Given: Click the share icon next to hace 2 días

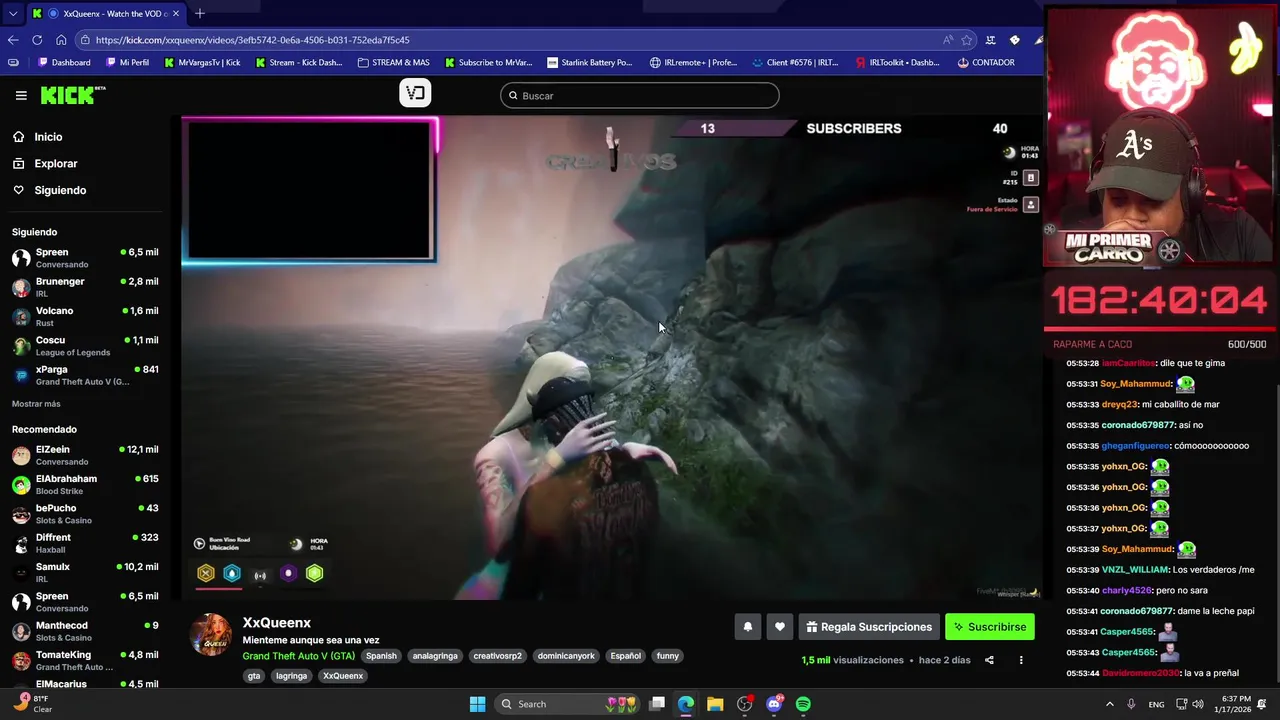Looking at the screenshot, I should click(x=989, y=660).
